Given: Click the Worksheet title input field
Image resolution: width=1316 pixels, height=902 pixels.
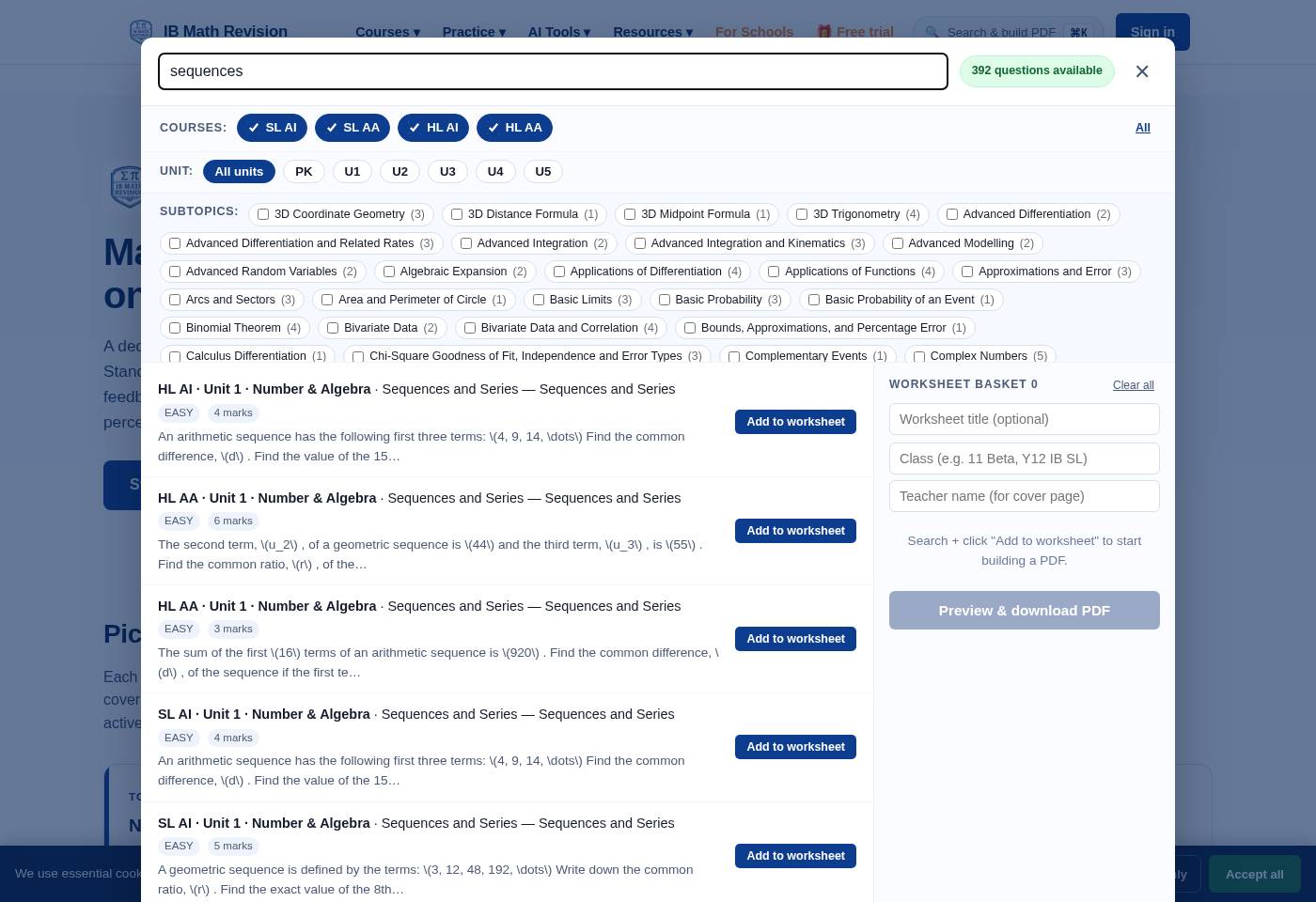Looking at the screenshot, I should tap(1025, 419).
